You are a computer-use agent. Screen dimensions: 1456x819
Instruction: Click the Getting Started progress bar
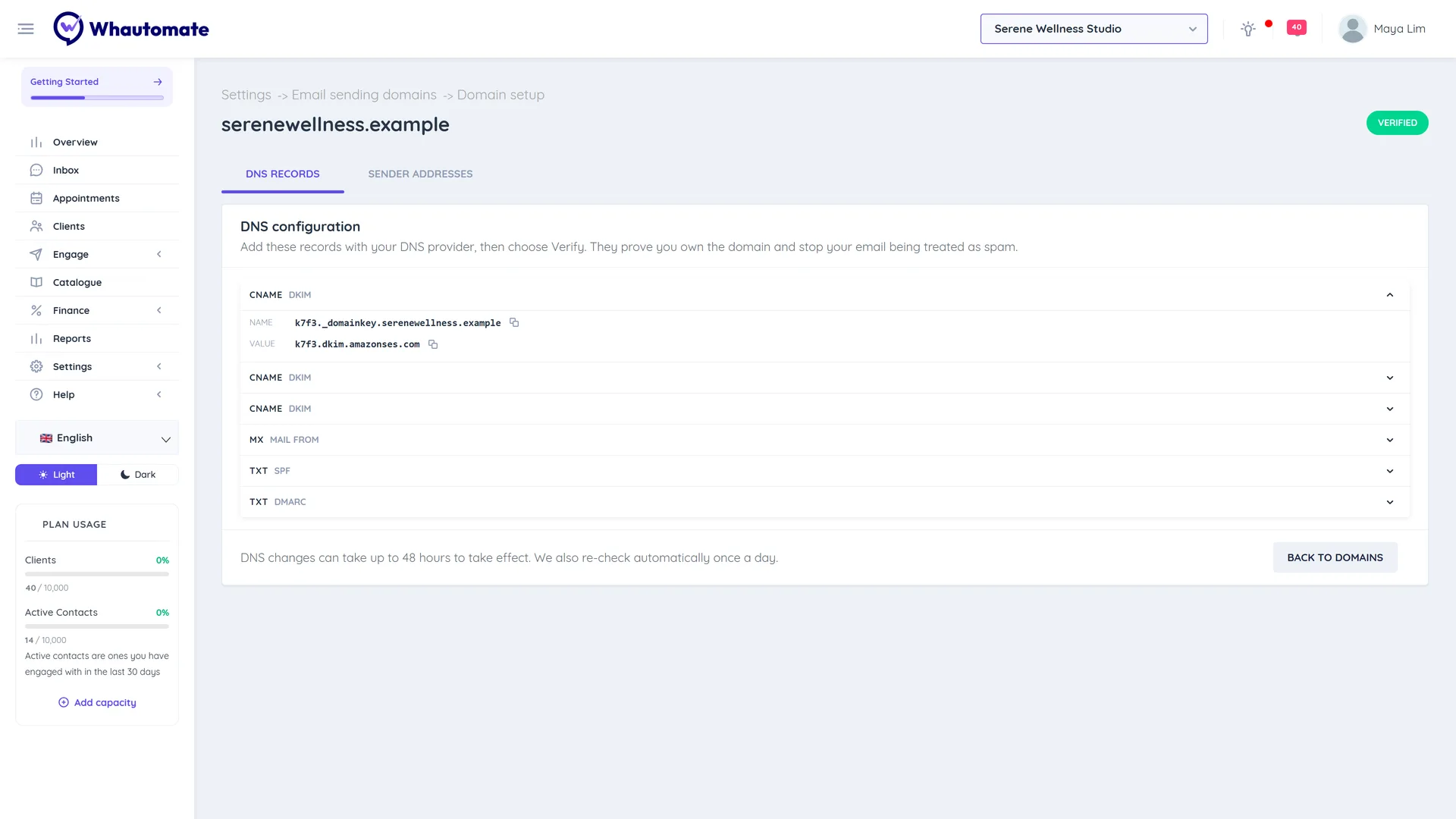point(97,98)
